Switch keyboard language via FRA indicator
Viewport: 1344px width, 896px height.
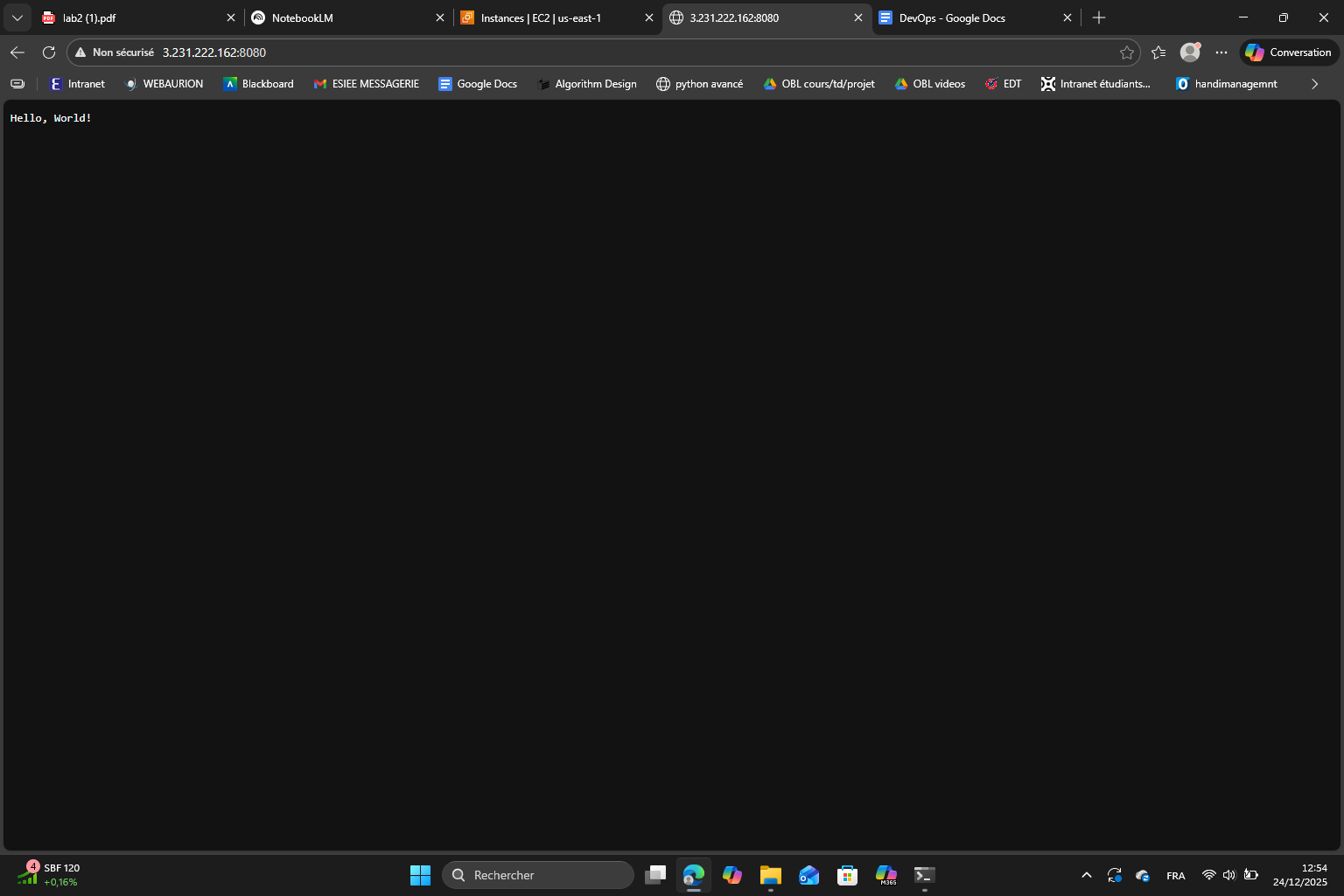[x=1175, y=874]
